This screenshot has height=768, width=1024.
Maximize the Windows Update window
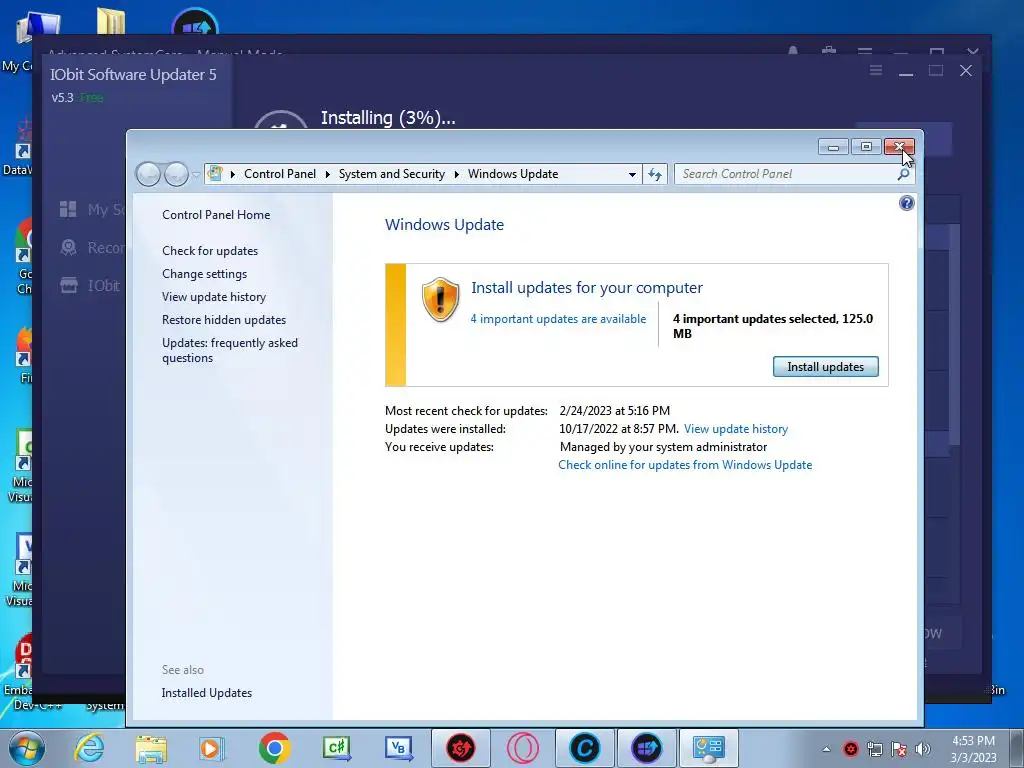[x=867, y=146]
